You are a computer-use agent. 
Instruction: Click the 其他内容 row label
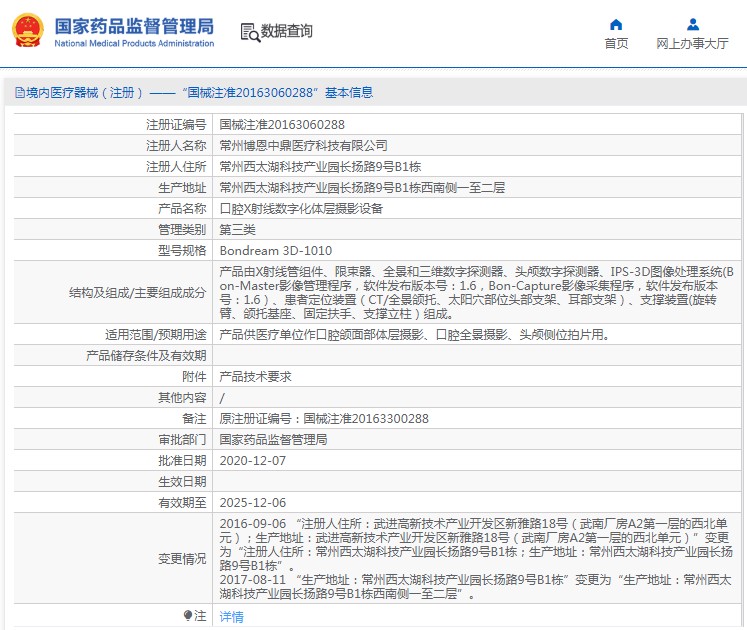tap(182, 397)
